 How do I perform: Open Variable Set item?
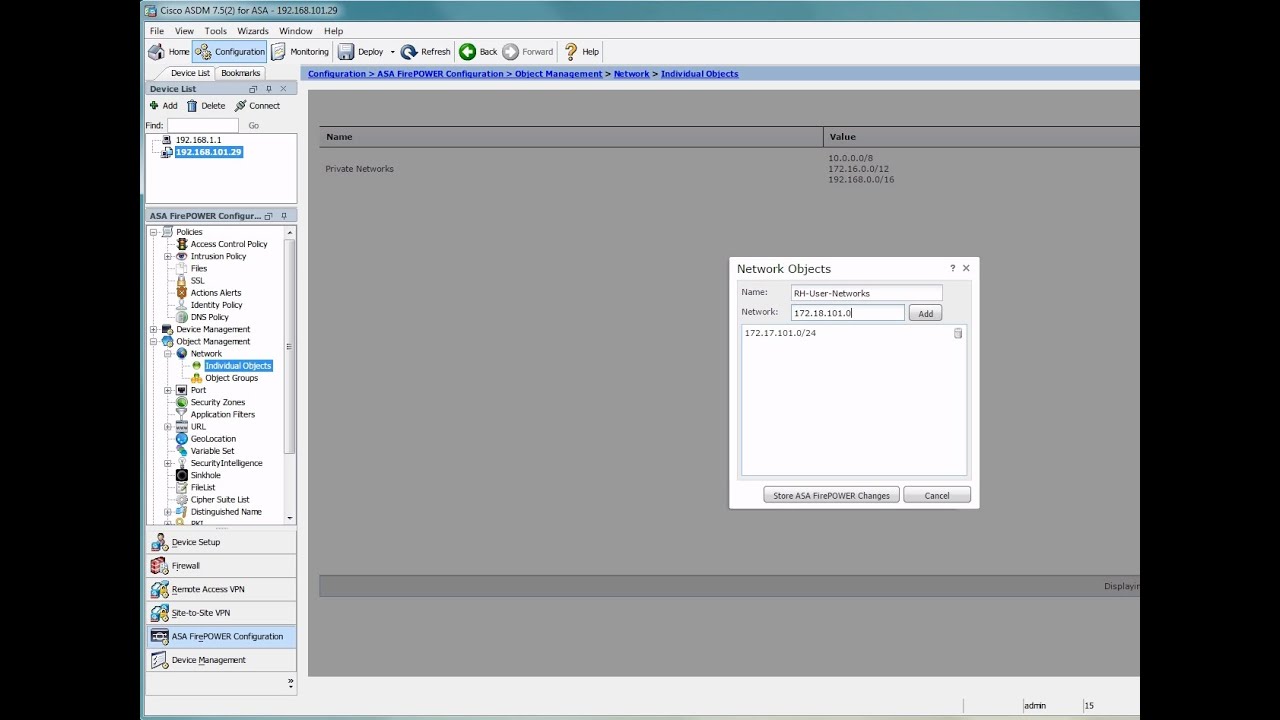point(212,451)
